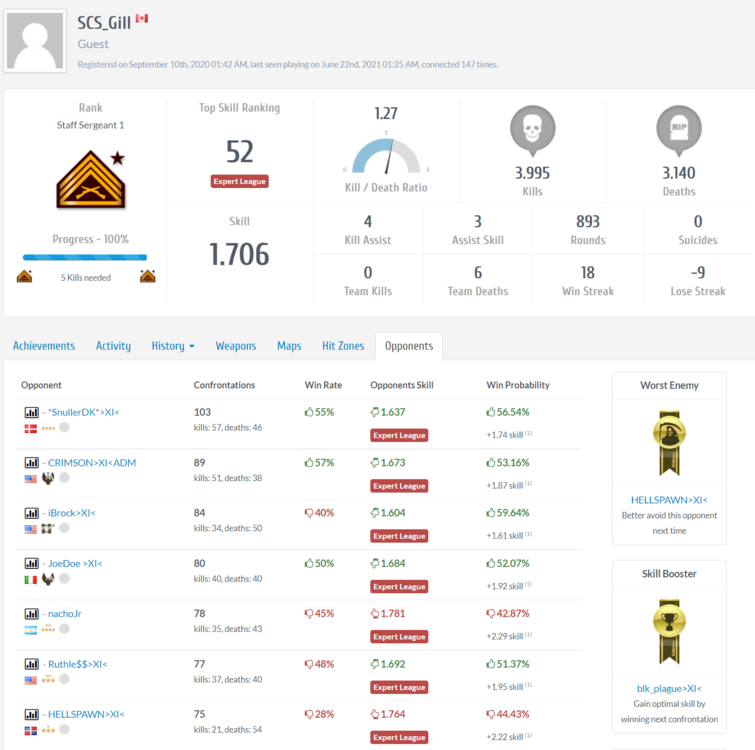Click stats chart icon beside HELLSPAWN>XI< row
The image size is (755, 750).
31,714
